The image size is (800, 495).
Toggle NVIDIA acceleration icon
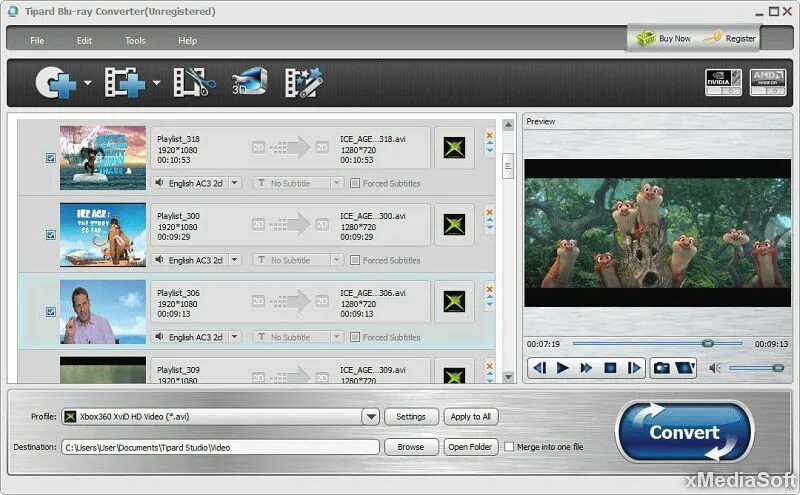[723, 82]
